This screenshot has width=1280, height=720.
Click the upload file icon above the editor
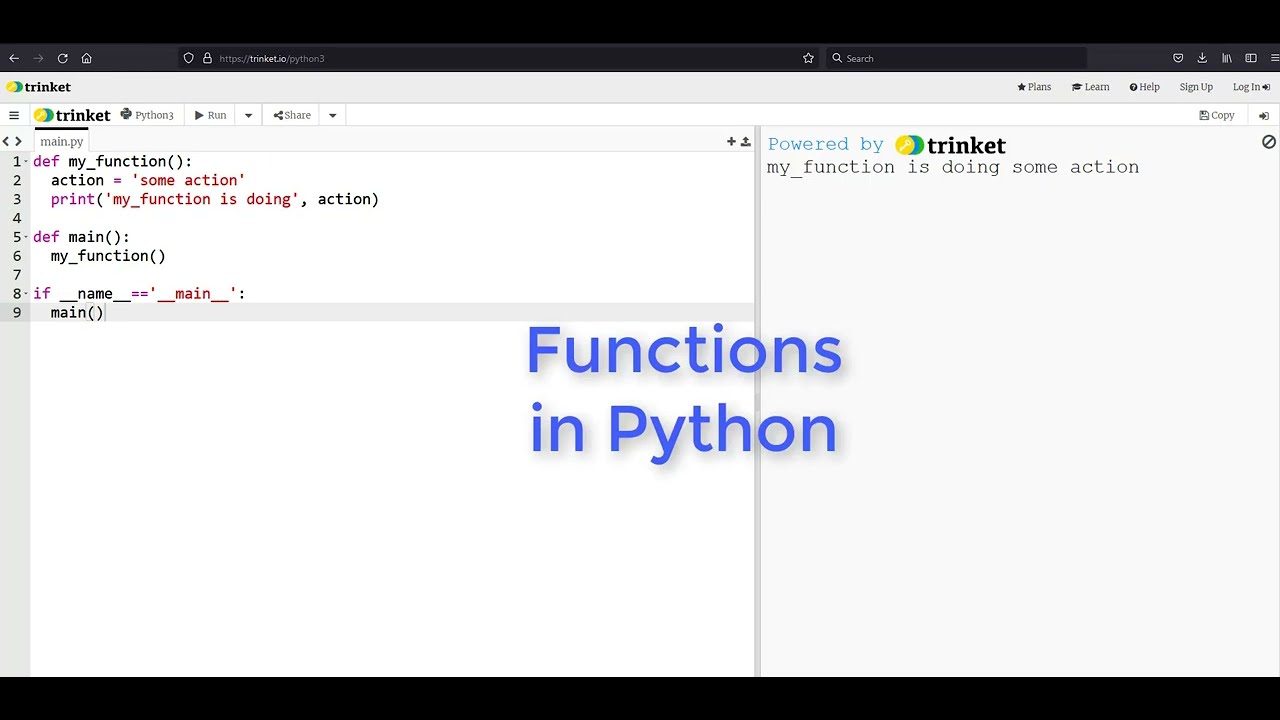[x=745, y=142]
